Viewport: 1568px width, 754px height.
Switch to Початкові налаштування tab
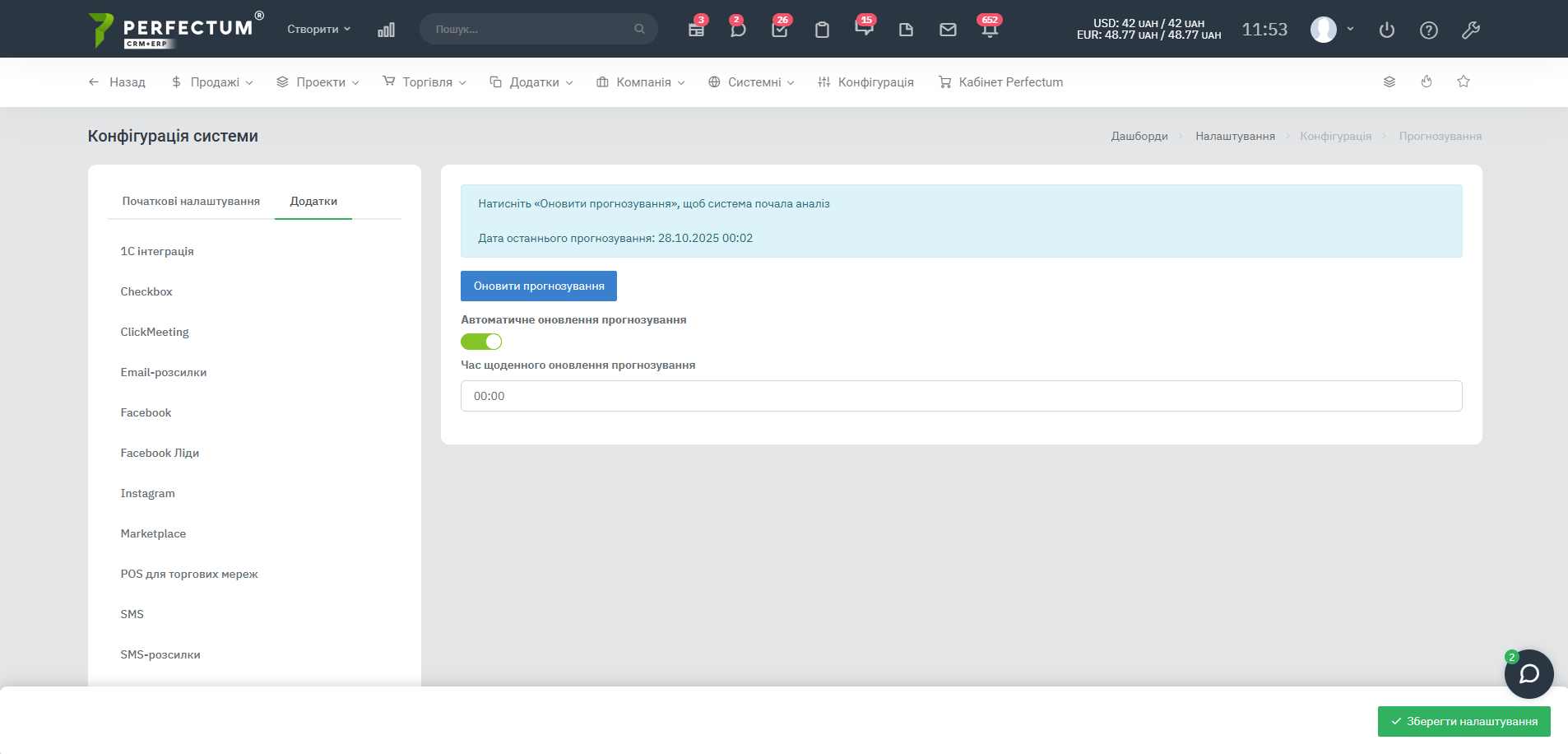191,201
